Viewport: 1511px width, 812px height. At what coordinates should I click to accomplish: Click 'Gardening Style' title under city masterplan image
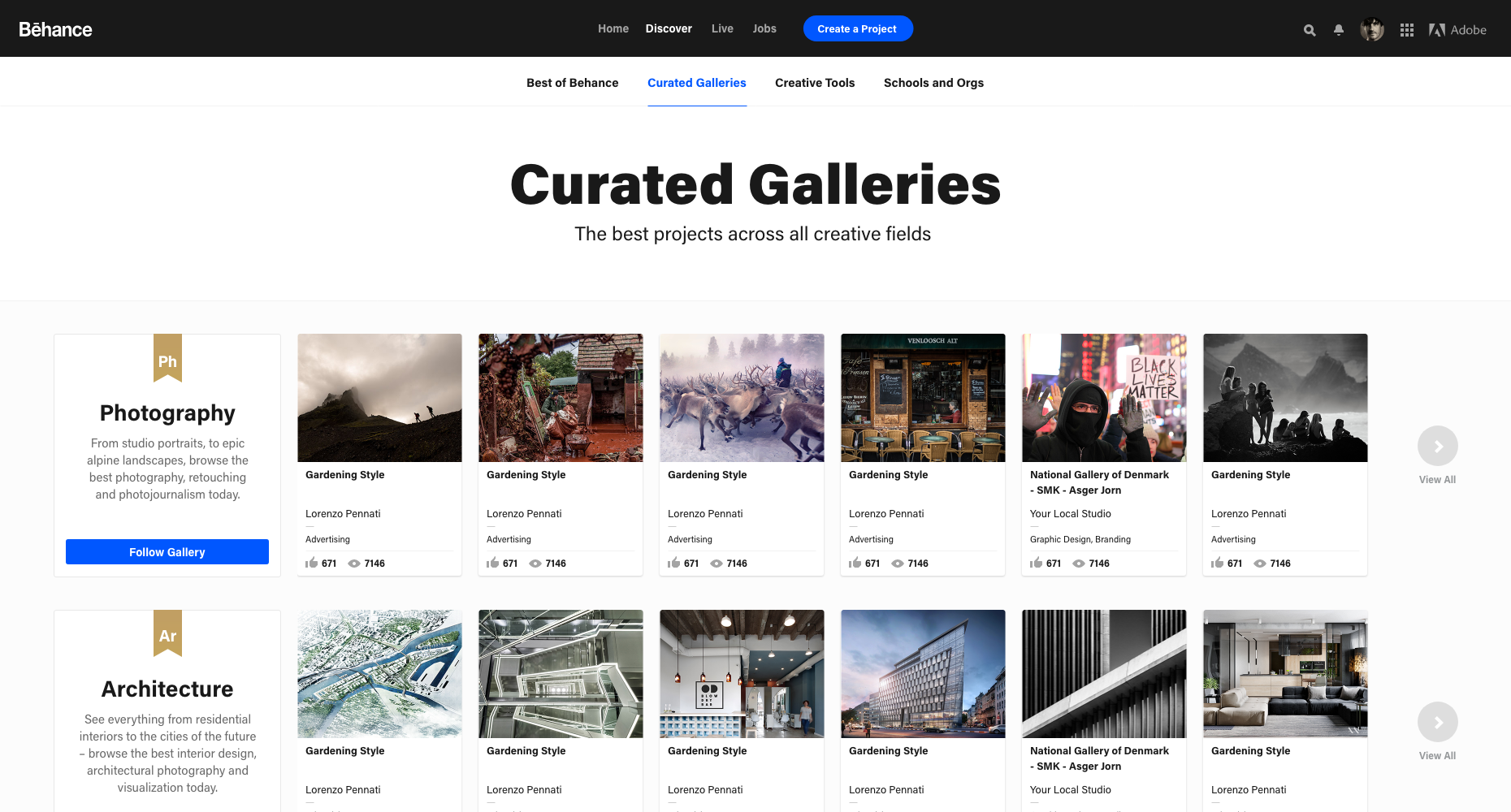(345, 751)
